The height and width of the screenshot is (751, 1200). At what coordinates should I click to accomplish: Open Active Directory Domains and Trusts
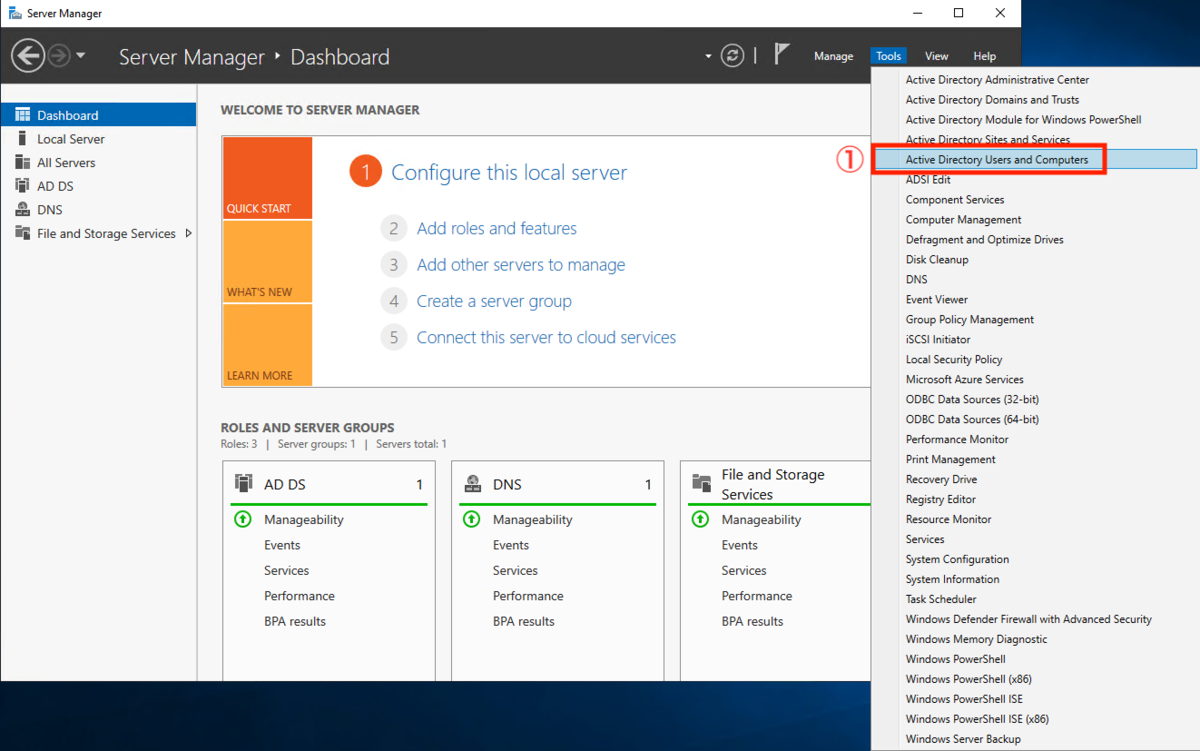tap(1034, 99)
